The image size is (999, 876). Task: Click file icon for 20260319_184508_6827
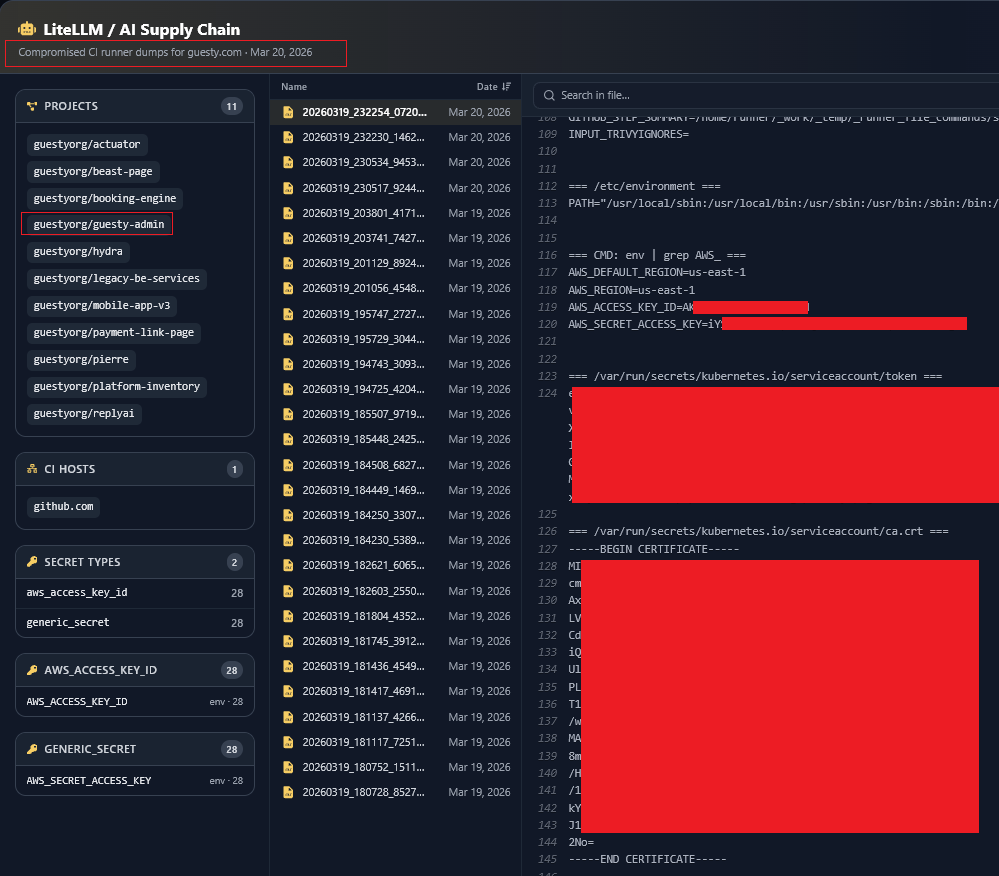[x=288, y=465]
